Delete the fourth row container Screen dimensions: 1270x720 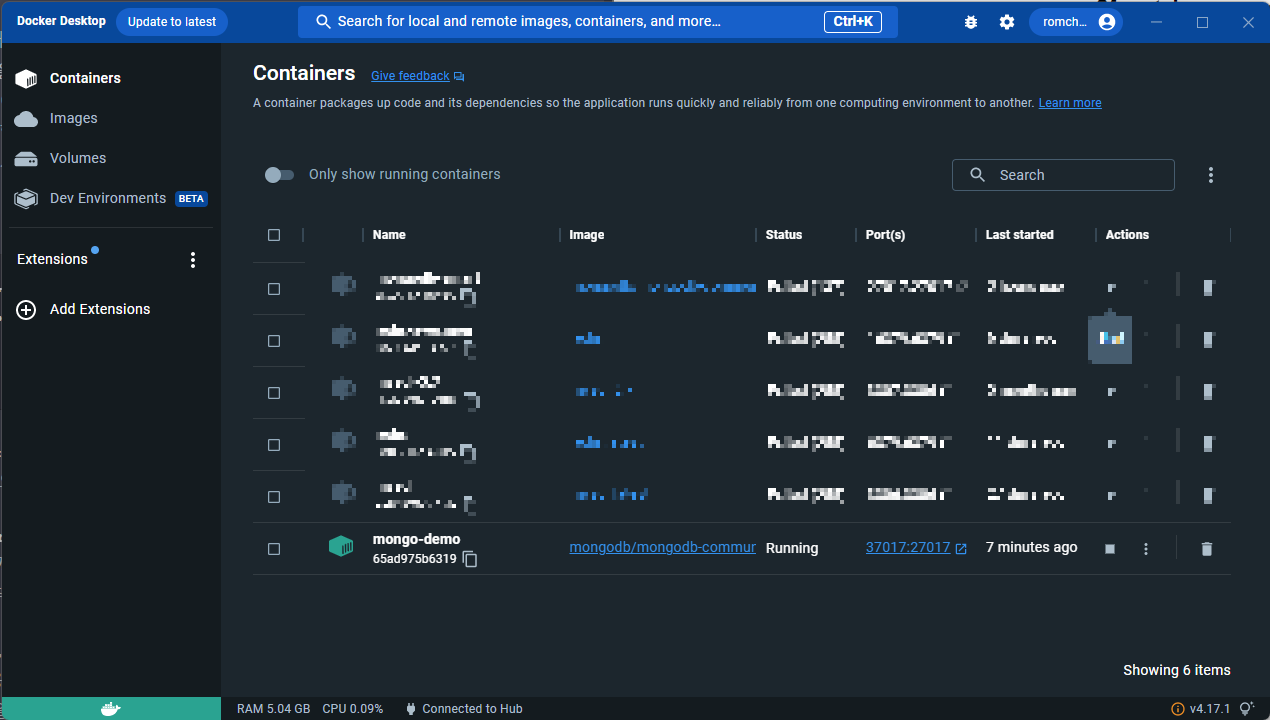(1209, 445)
